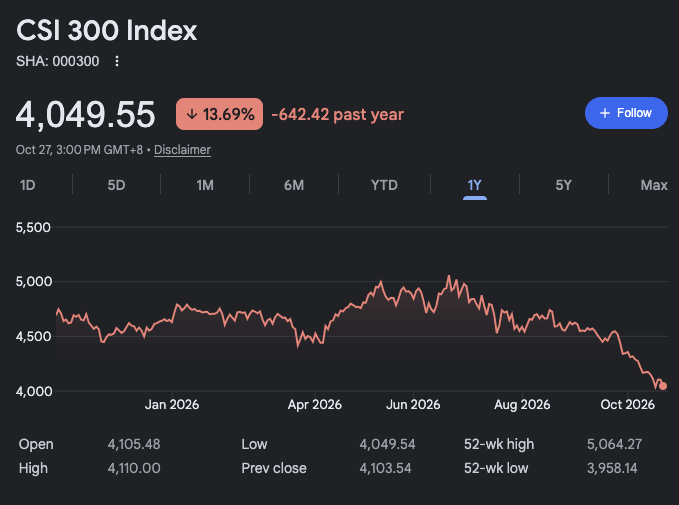
Task: Click the Low value 4,049.54
Action: pyautogui.click(x=387, y=444)
